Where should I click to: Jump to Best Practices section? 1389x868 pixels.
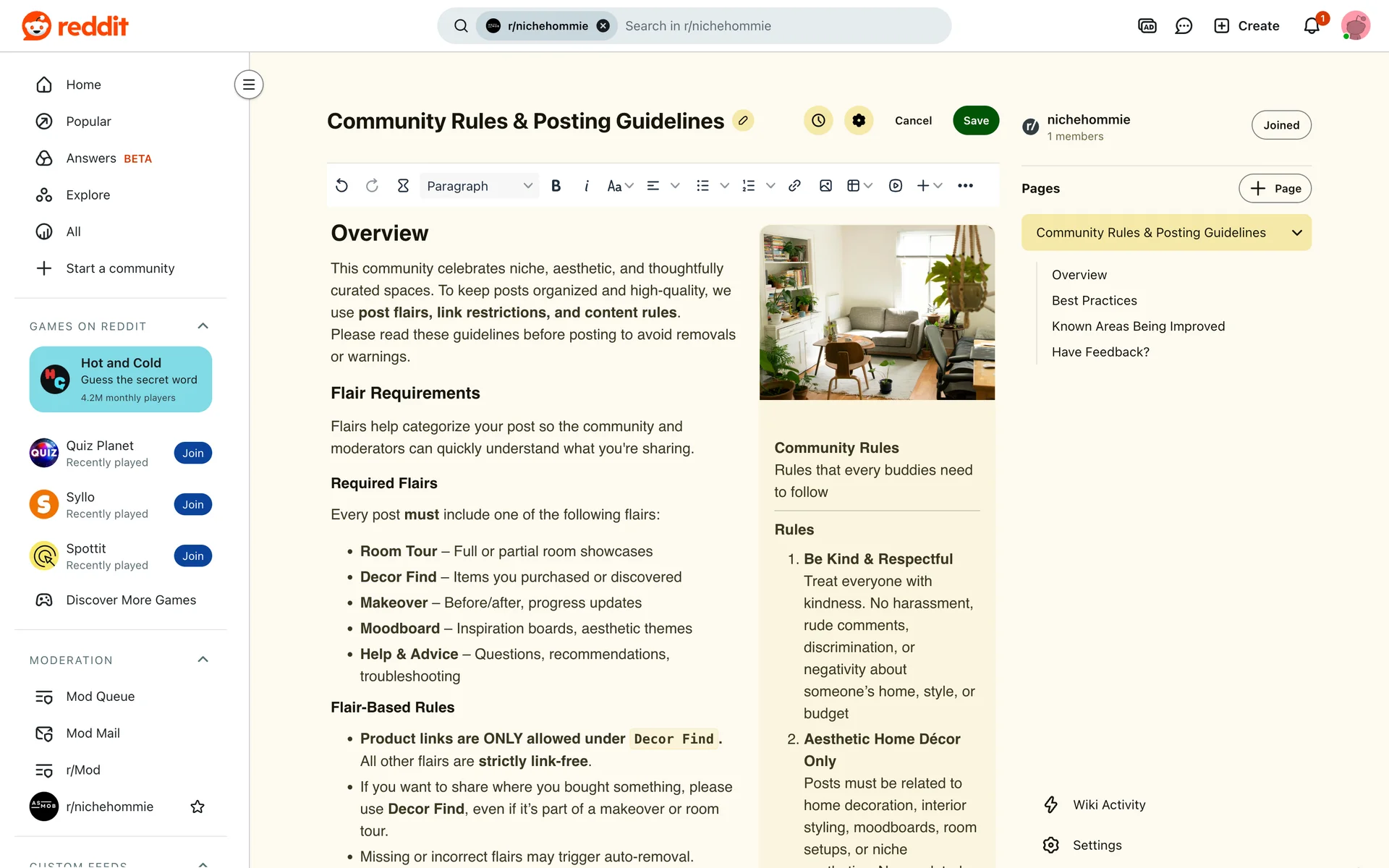coord(1094,301)
